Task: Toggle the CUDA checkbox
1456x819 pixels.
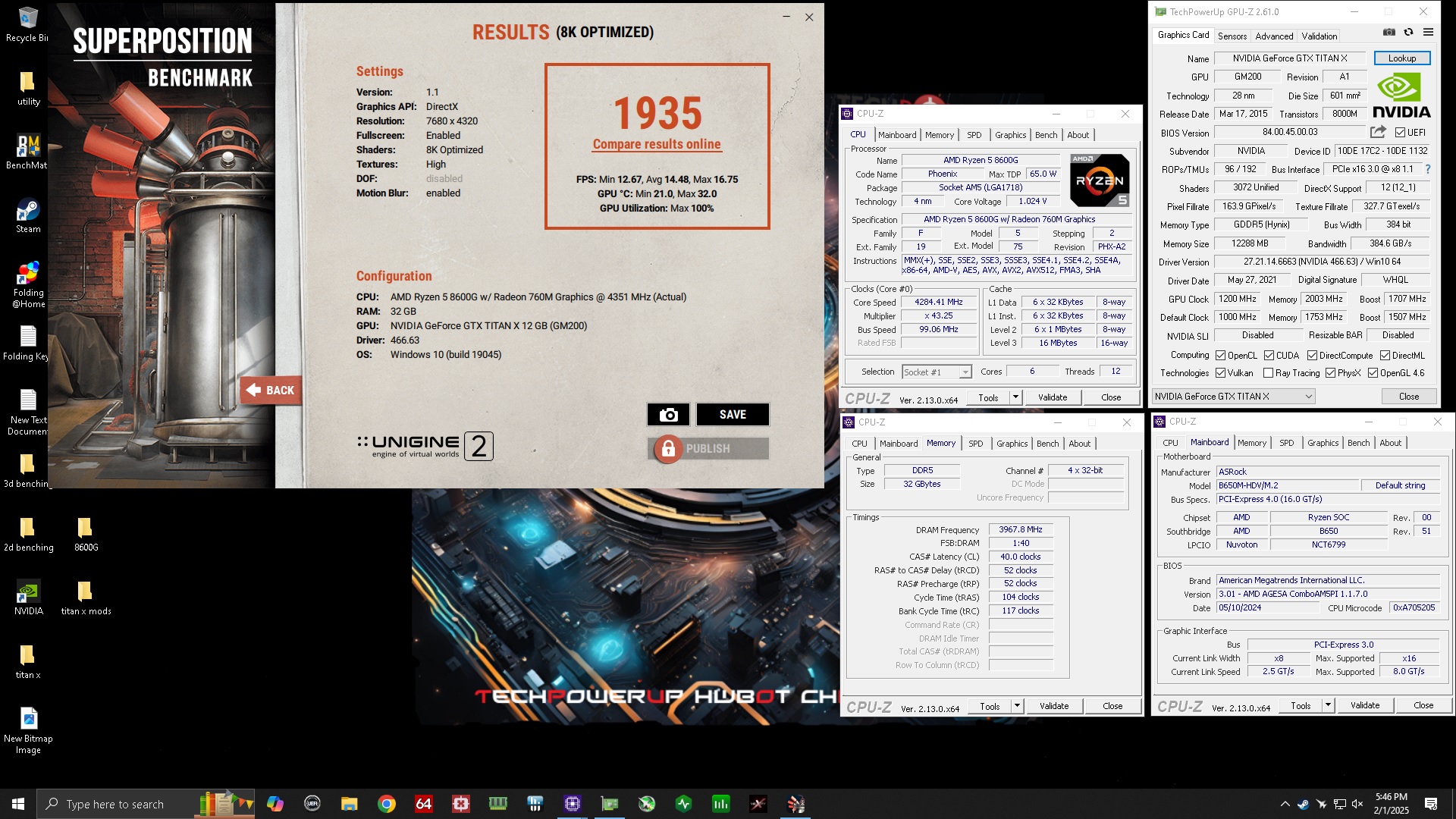Action: (1269, 356)
